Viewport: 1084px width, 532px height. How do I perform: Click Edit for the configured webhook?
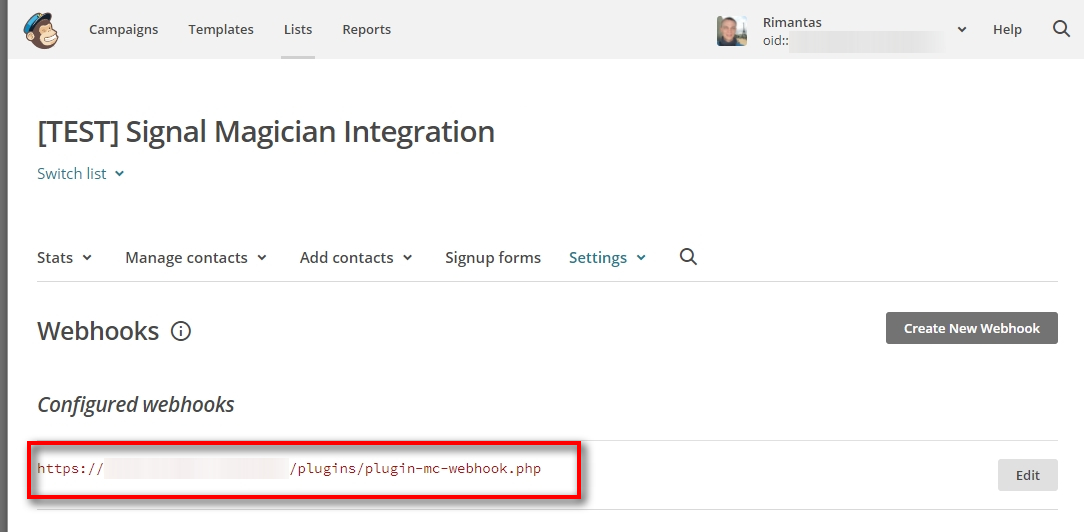point(1027,475)
